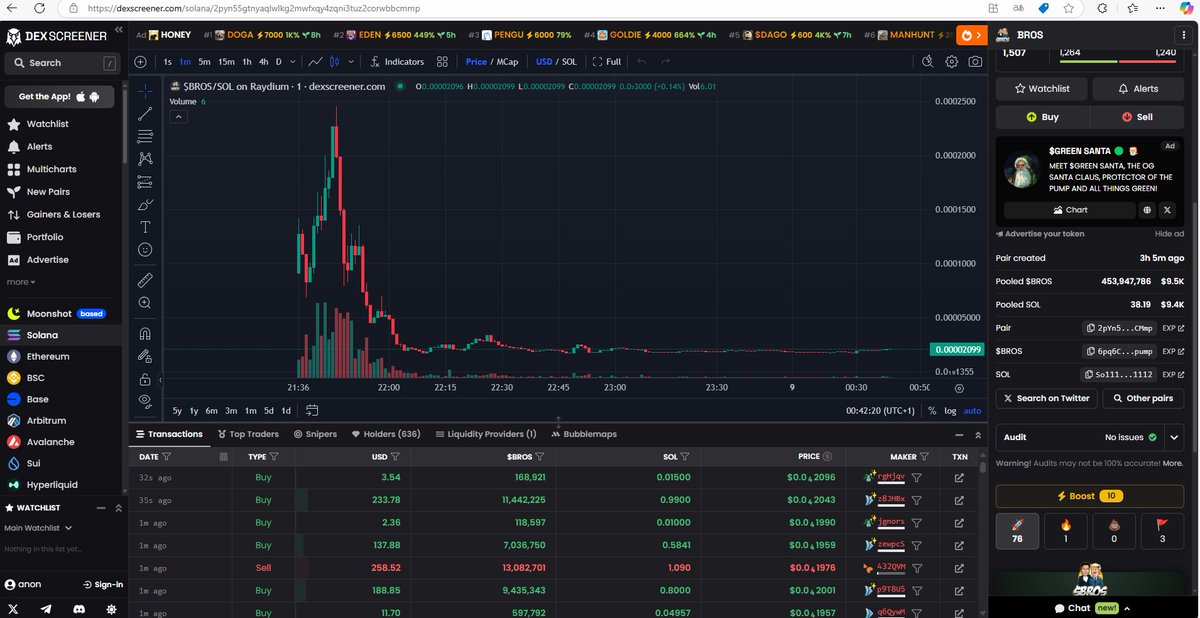Screen dimensions: 1200x618
Task: Select the brush drawing tool
Action: [145, 205]
